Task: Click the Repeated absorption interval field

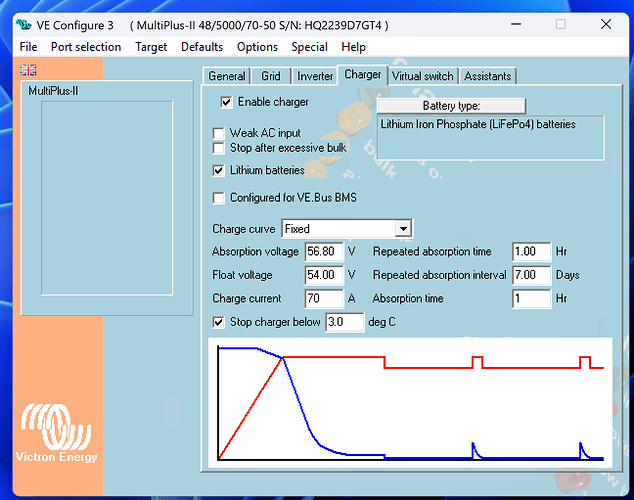Action: 531,275
